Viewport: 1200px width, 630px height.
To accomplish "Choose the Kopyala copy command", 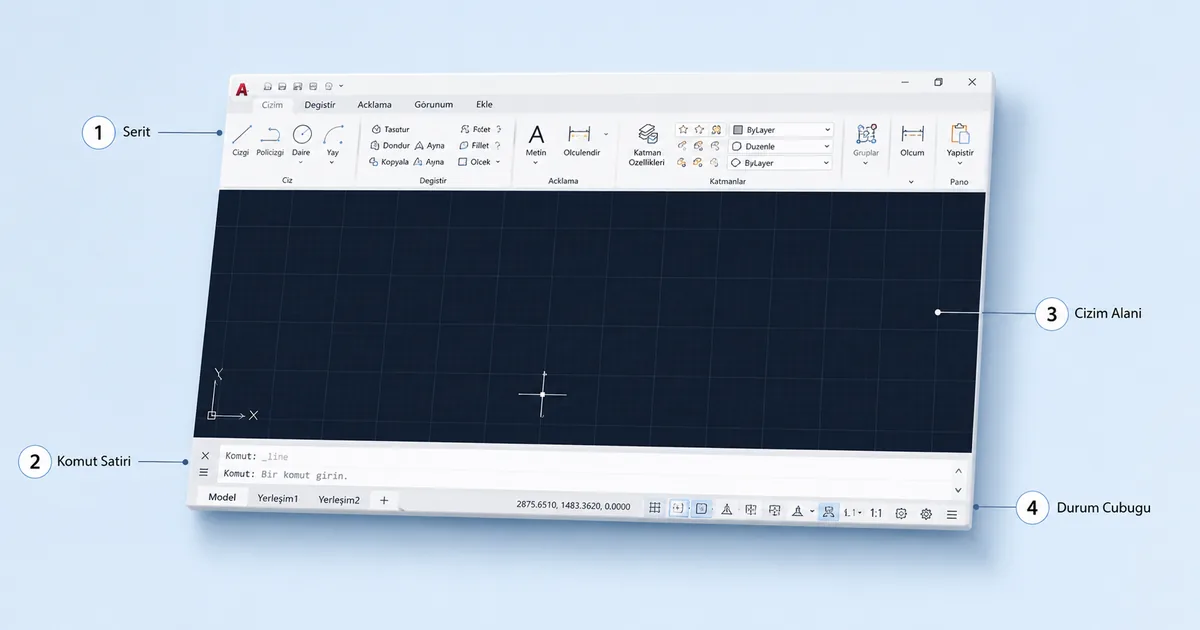I will (389, 161).
